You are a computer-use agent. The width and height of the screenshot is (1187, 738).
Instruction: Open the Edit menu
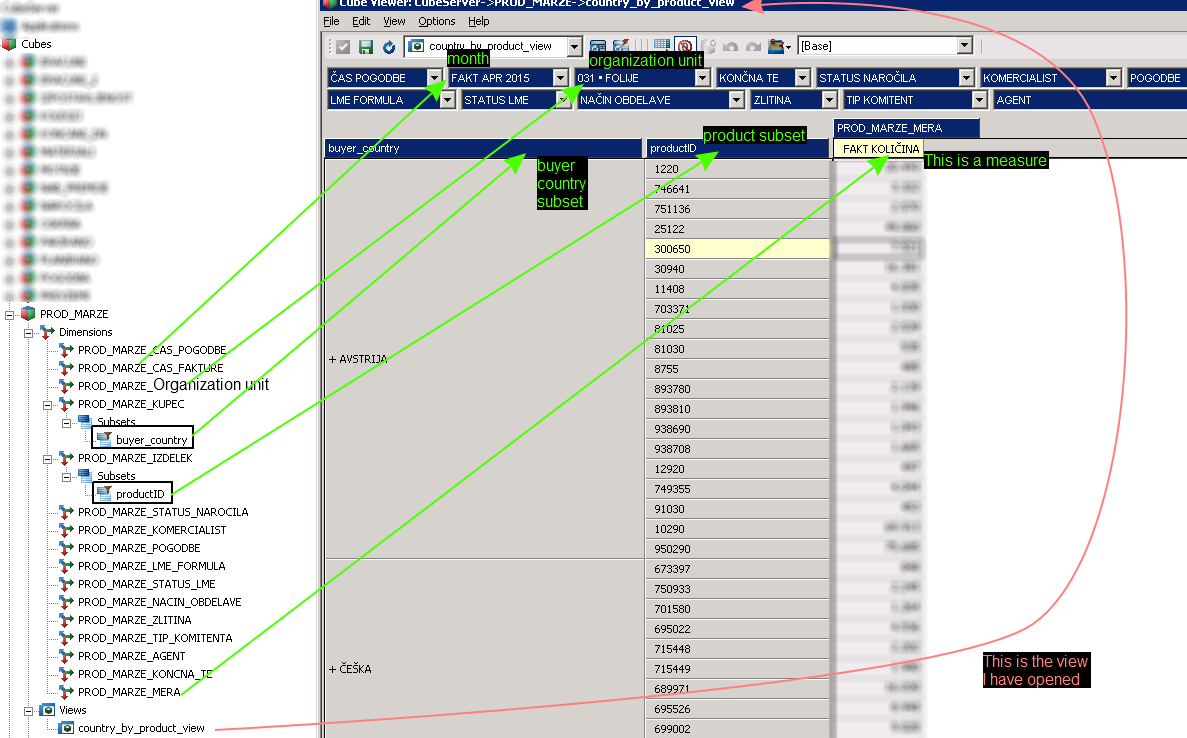click(361, 21)
